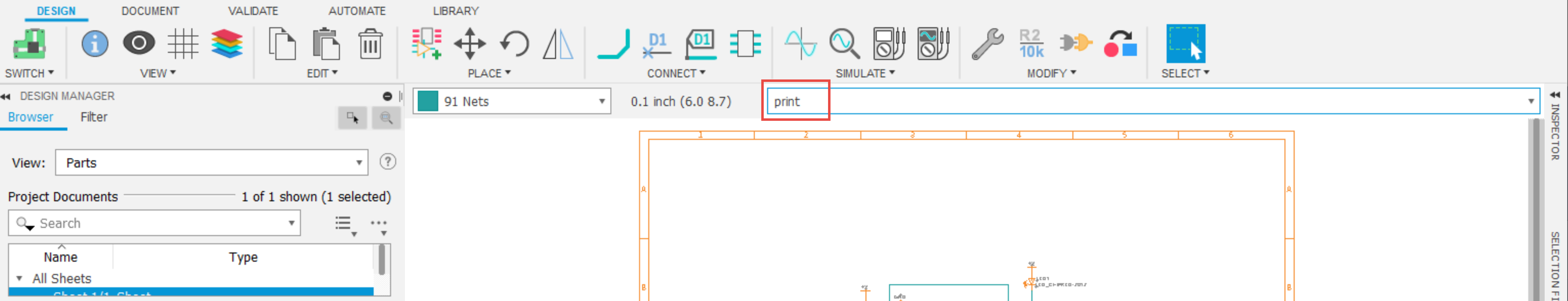
Task: Open the list view options icon
Action: tap(345, 225)
